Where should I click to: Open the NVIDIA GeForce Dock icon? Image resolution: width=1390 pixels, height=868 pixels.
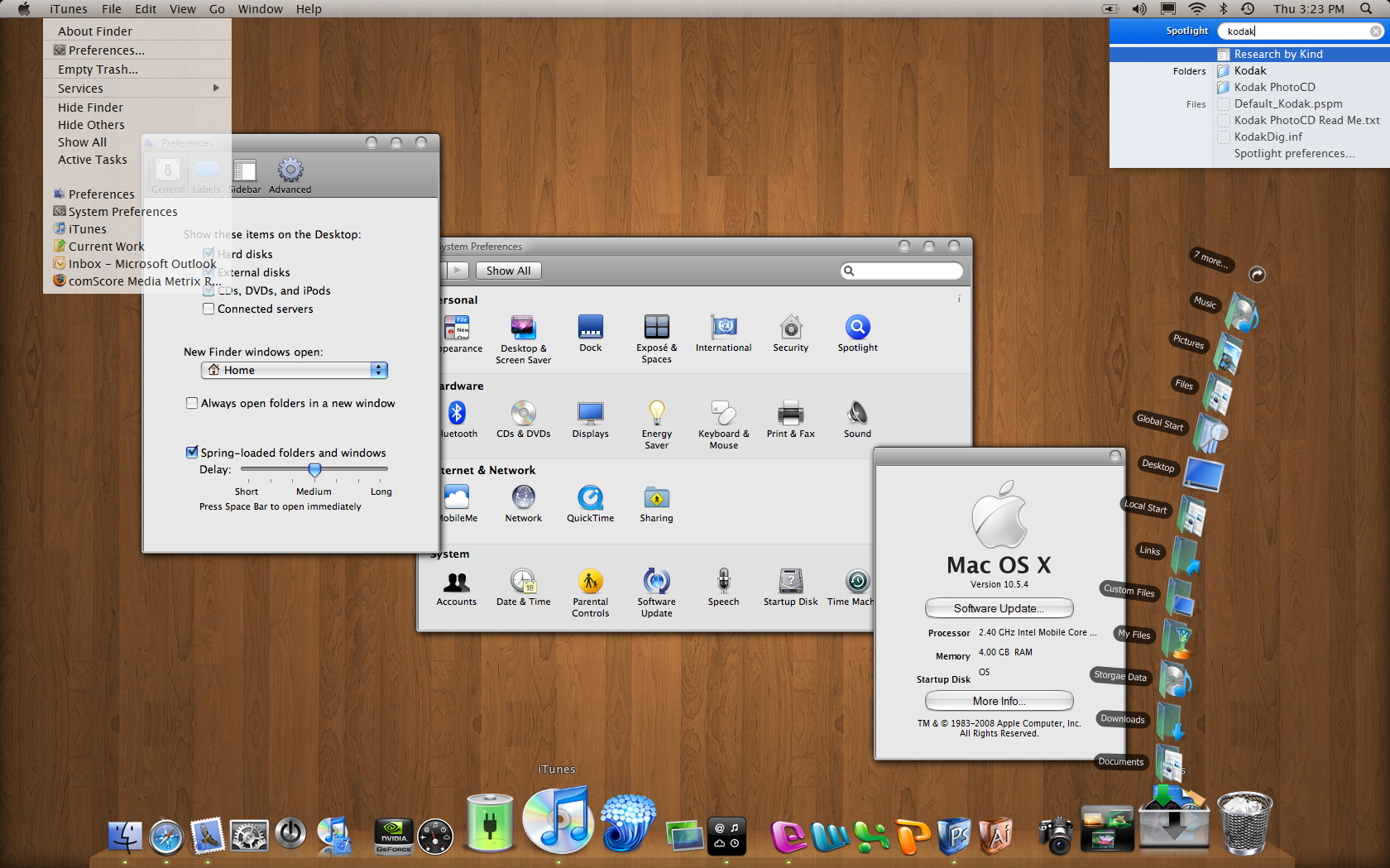click(394, 837)
